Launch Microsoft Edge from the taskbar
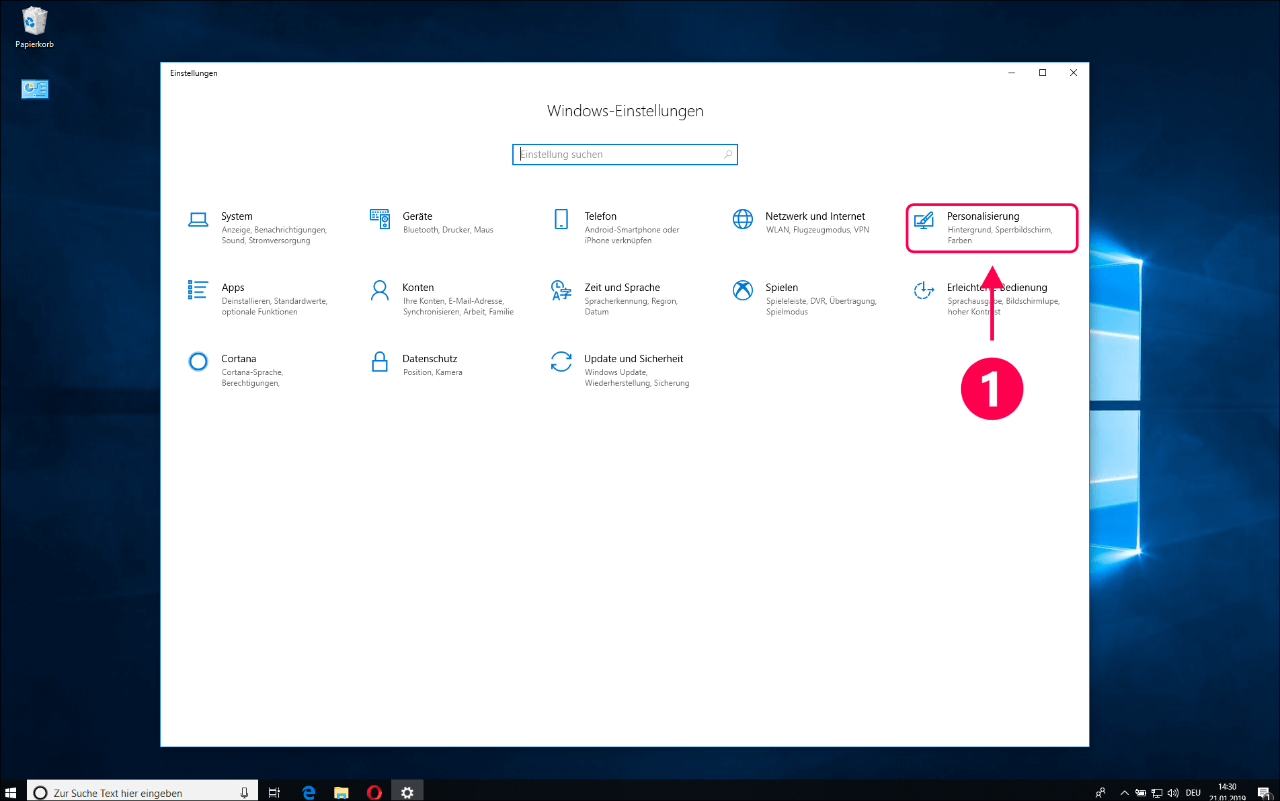The width and height of the screenshot is (1280, 801). [x=309, y=792]
